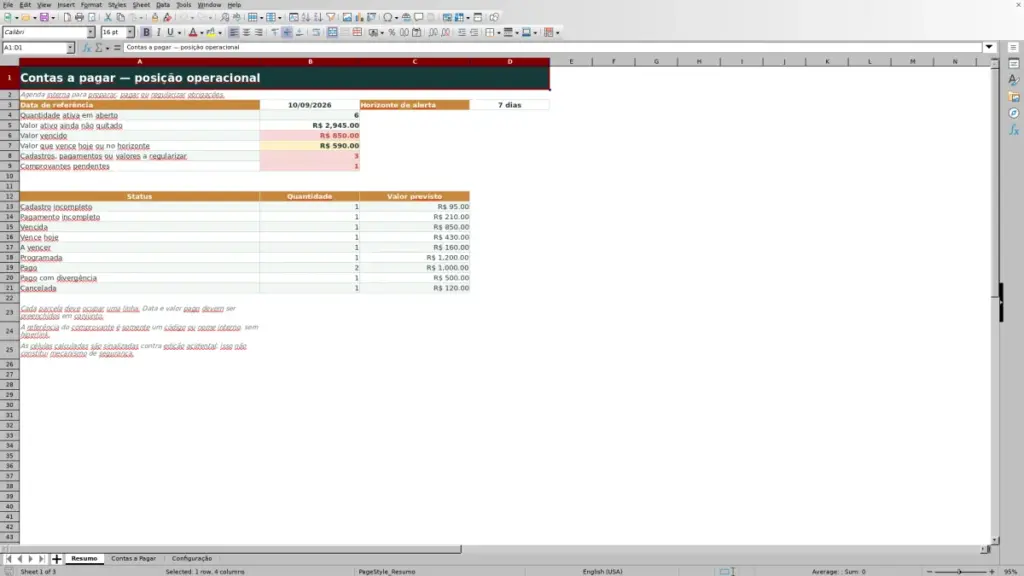Open the Data menu
Viewport: 1024px width, 576px height.
[163, 5]
